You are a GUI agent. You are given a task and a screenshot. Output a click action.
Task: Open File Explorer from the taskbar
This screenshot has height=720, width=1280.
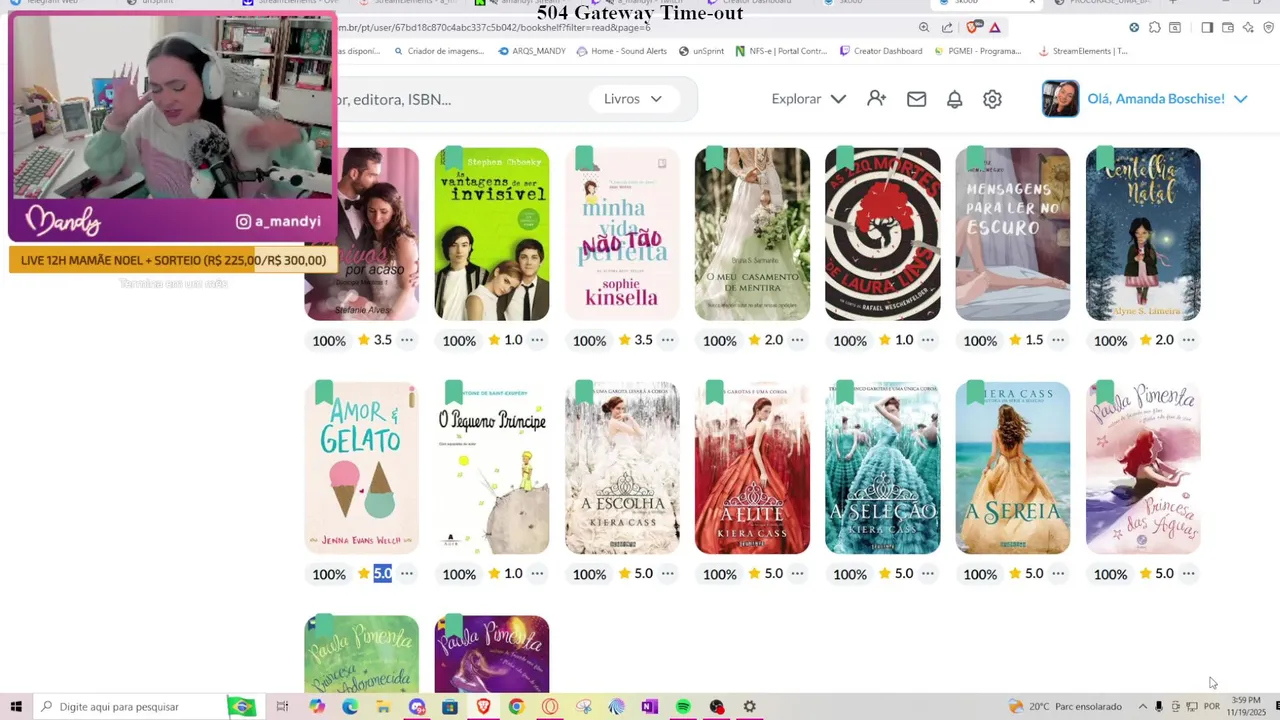tap(383, 707)
